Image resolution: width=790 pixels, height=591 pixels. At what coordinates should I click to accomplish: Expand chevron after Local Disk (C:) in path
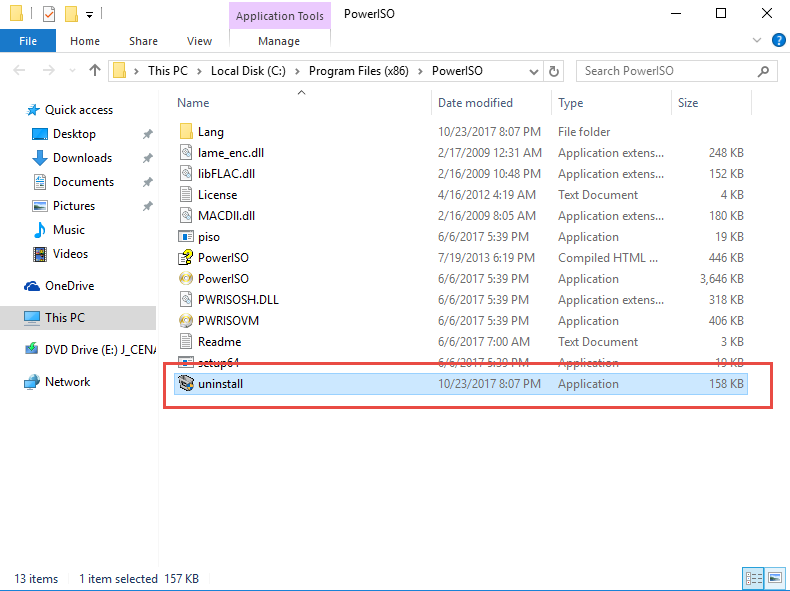297,72
